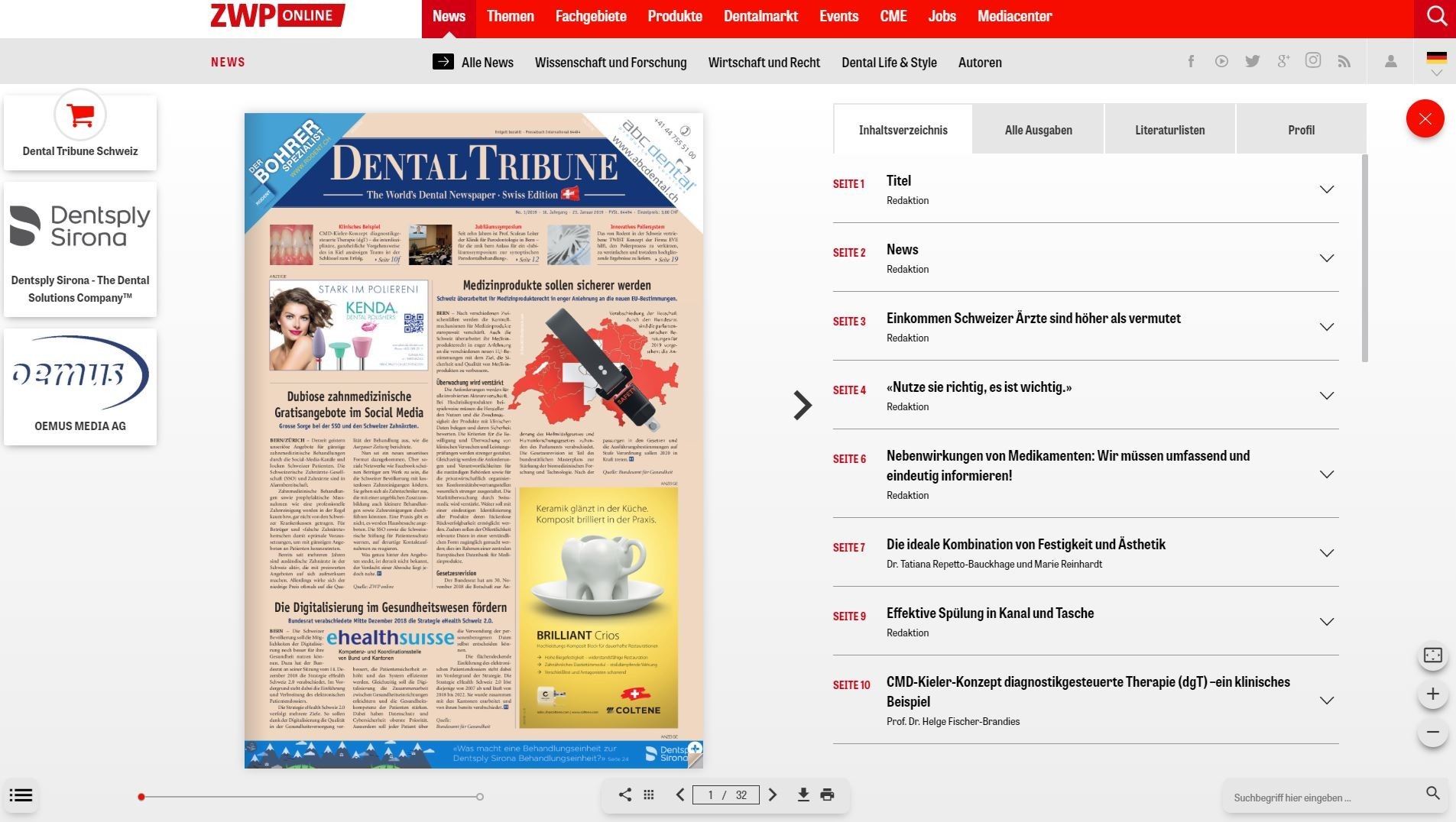Click the table of contents scrollbar
This screenshot has height=822, width=1456.
(1365, 258)
